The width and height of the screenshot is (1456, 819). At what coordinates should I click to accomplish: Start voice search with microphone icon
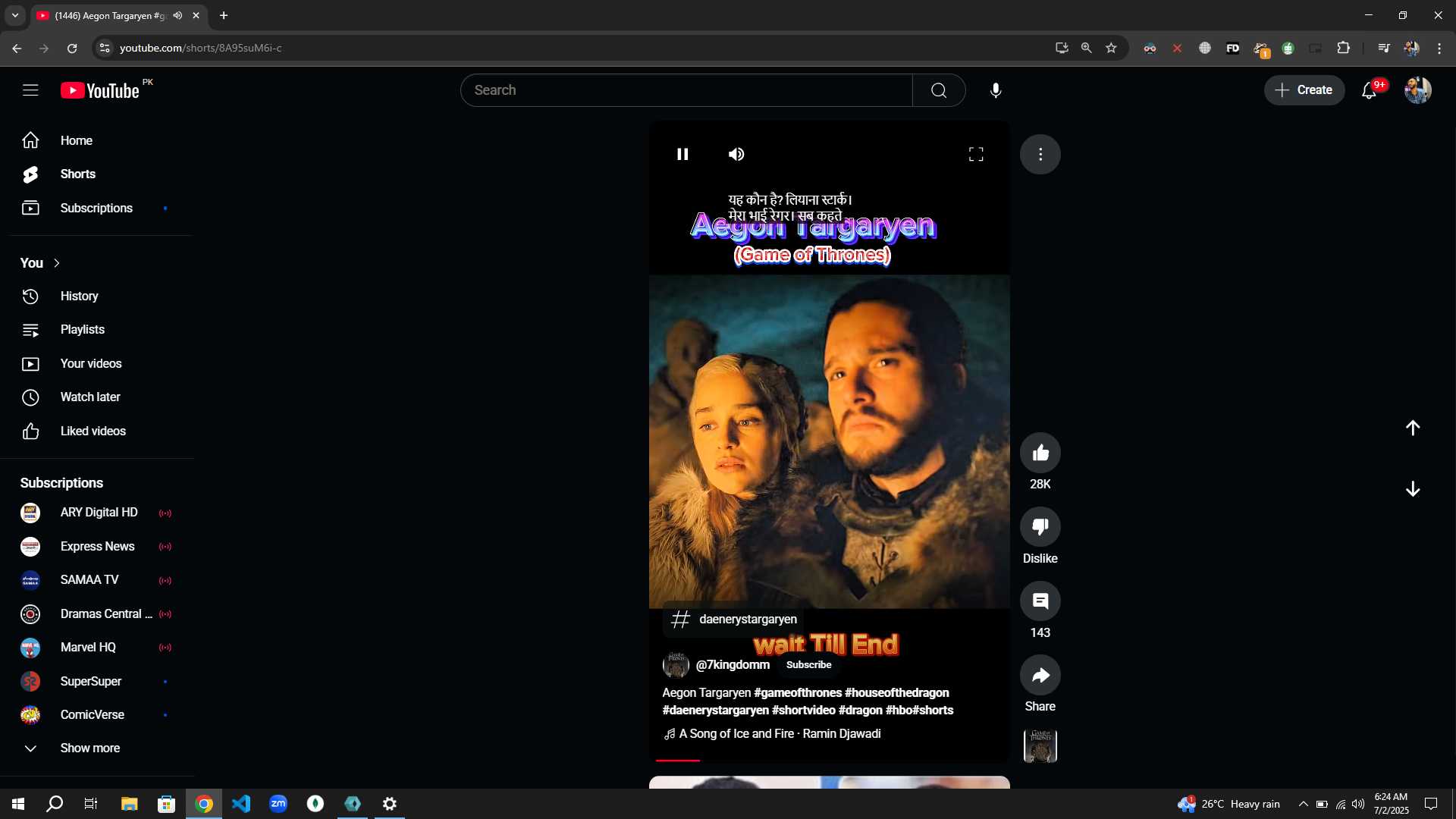(996, 90)
